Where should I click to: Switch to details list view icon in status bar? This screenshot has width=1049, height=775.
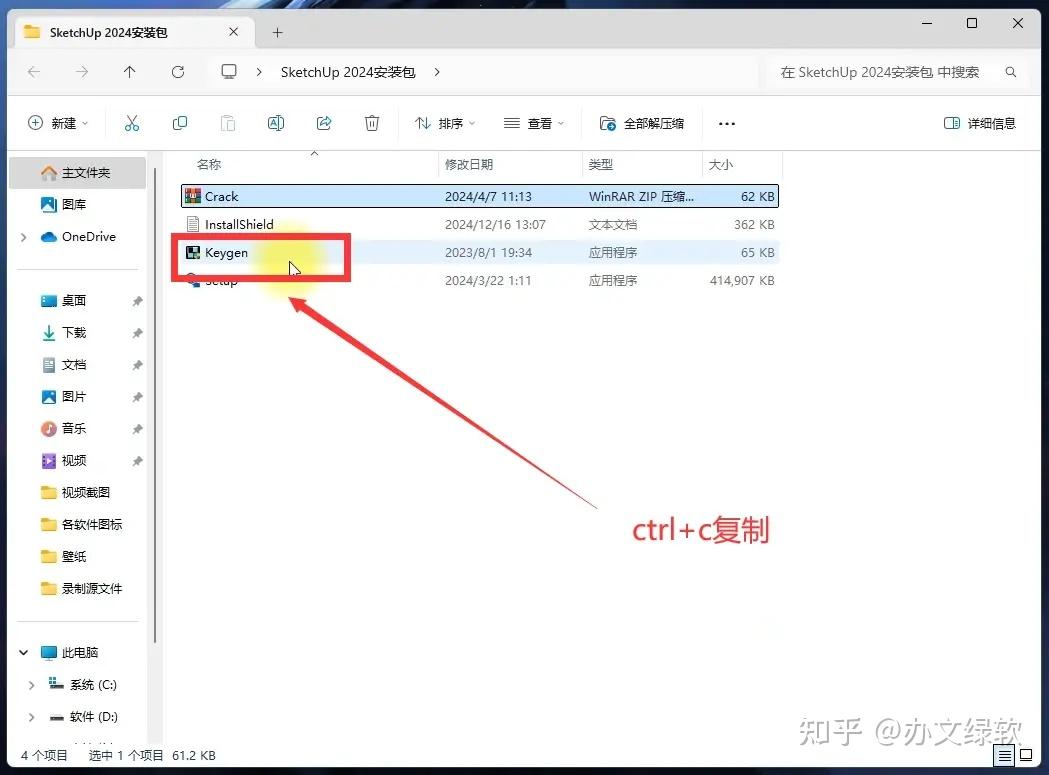click(1004, 756)
